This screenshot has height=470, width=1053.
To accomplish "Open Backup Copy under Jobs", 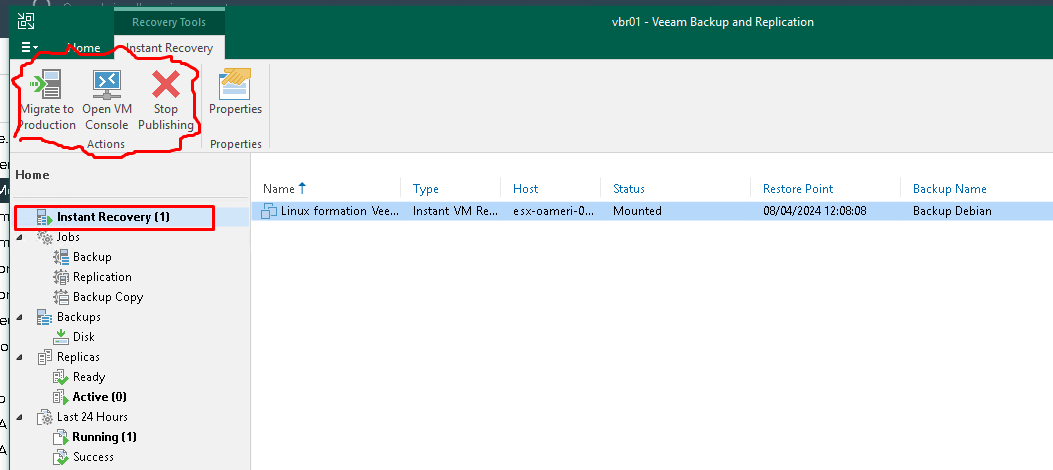I will (108, 297).
